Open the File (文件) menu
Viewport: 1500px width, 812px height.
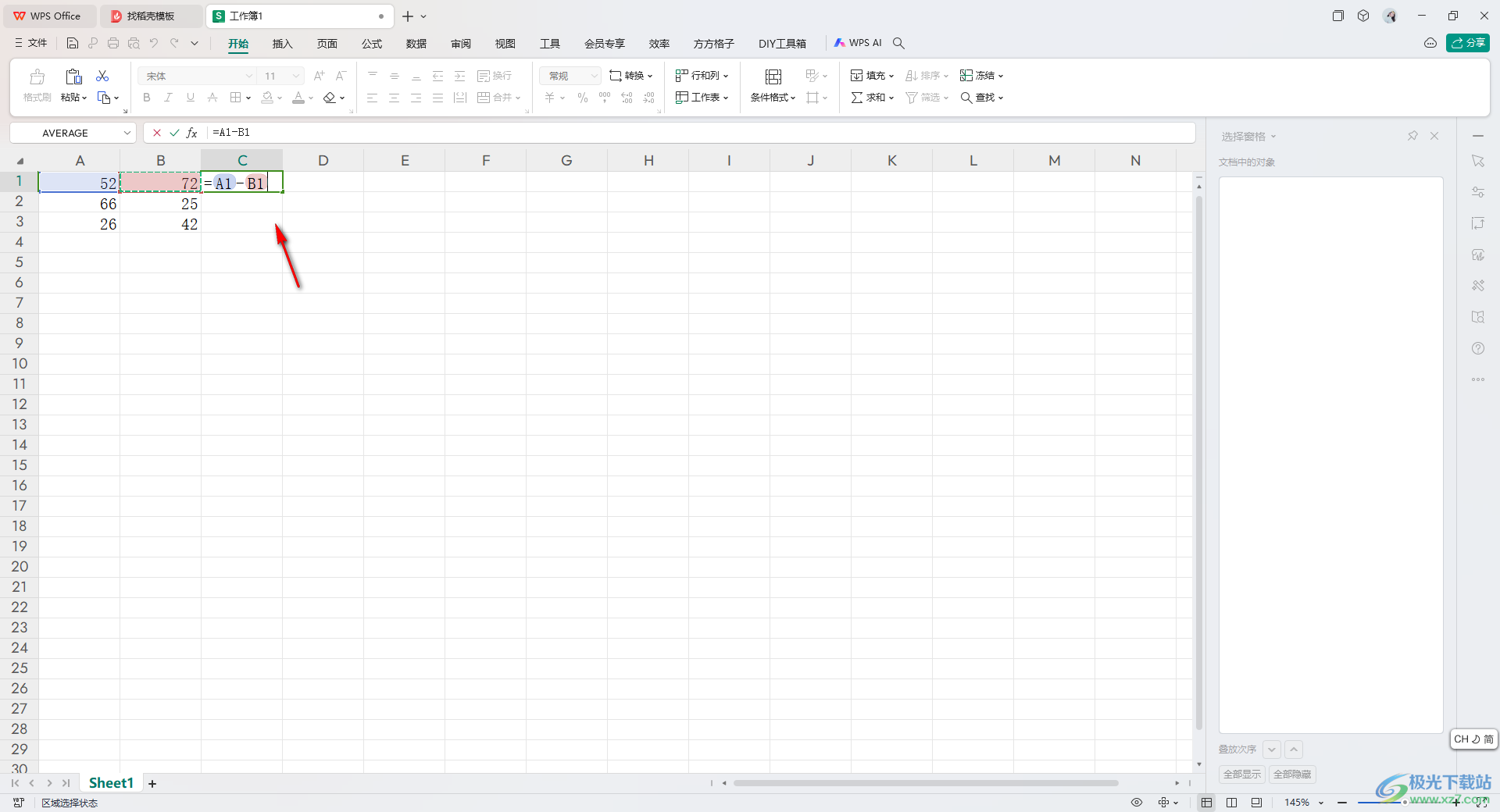click(31, 43)
